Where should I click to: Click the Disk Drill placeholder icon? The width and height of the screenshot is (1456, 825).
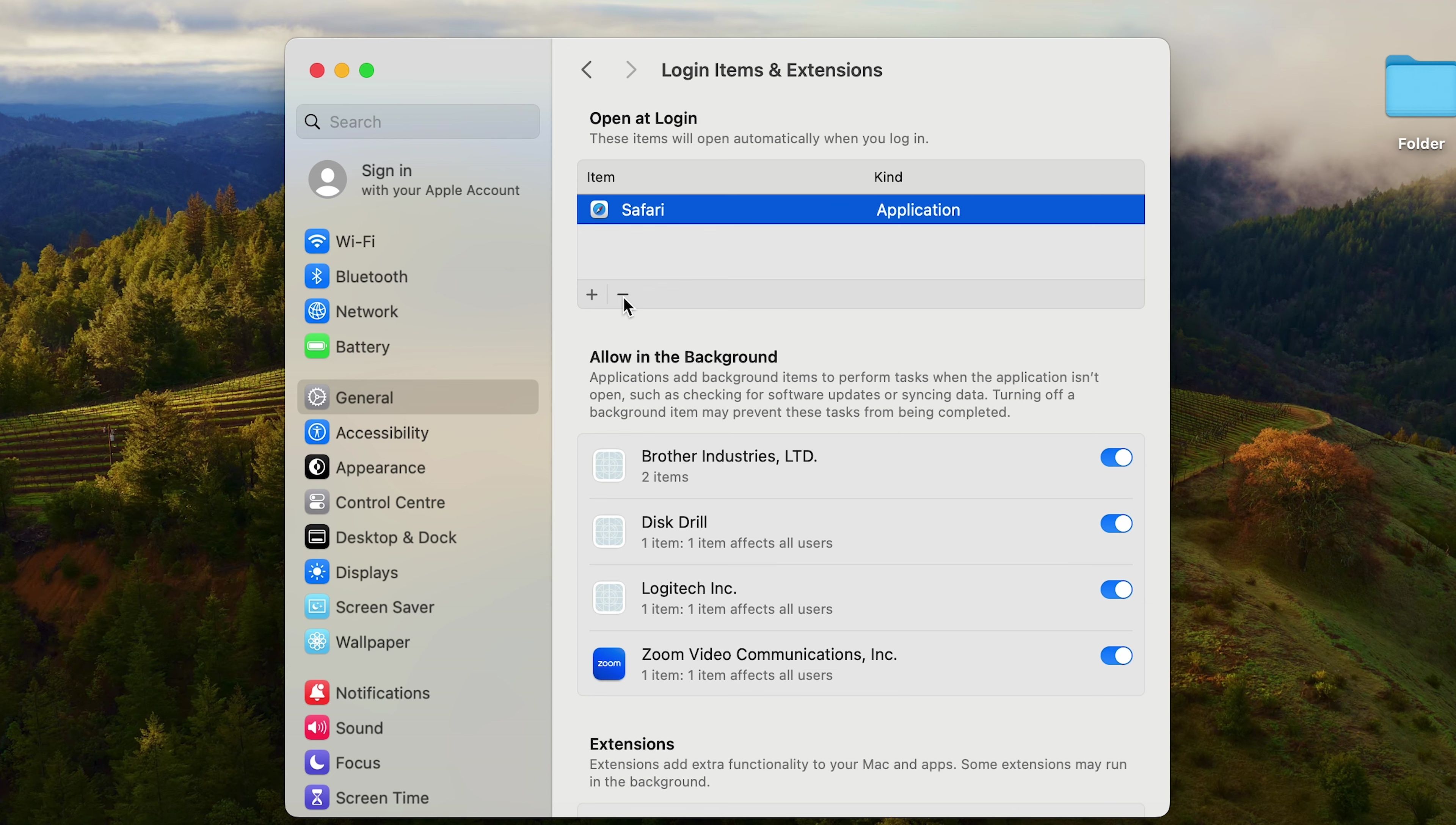click(x=609, y=532)
